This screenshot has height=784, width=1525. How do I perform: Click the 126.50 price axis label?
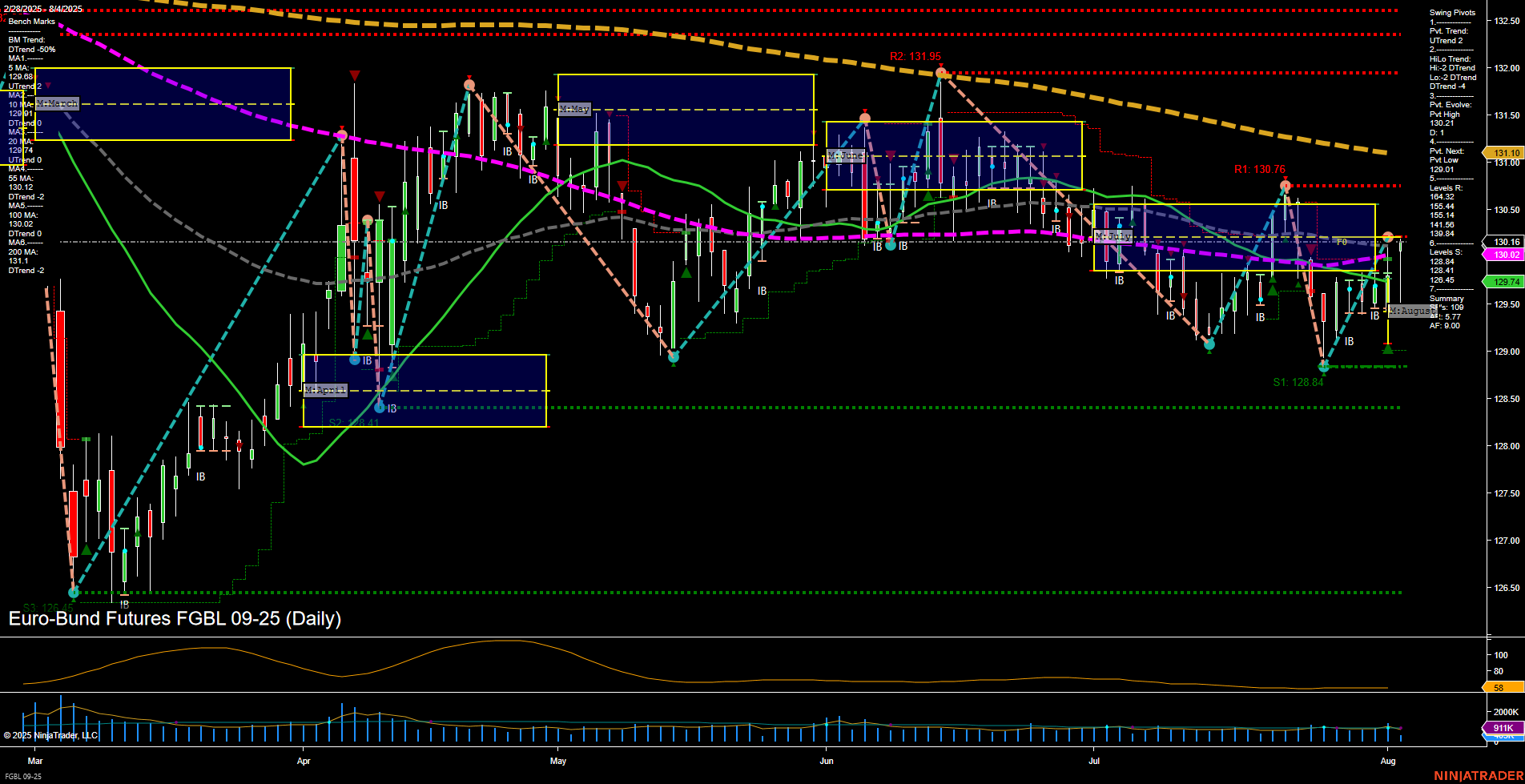coord(1507,588)
